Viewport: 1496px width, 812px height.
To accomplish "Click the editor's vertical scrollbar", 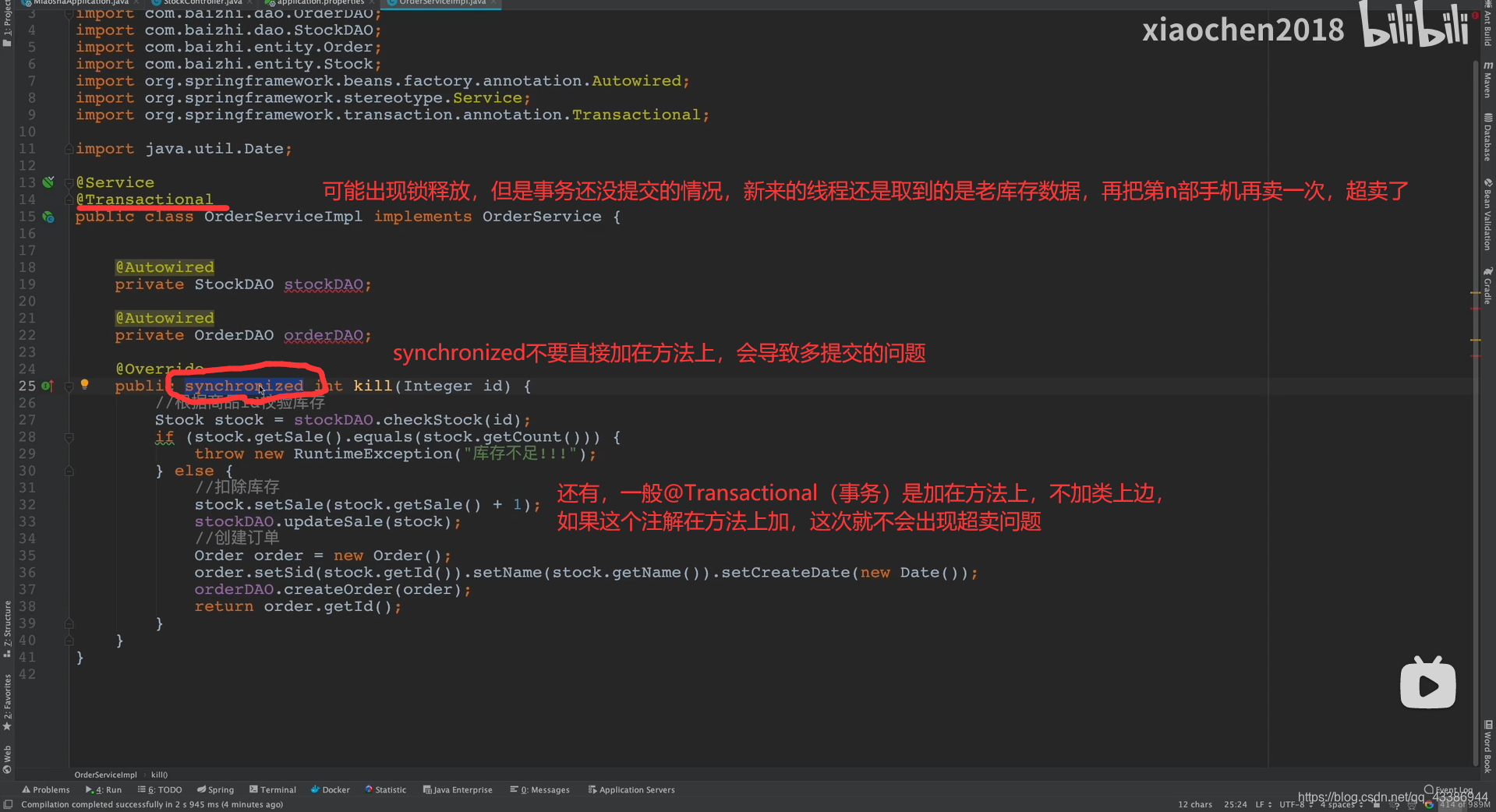I will 1475,413.
